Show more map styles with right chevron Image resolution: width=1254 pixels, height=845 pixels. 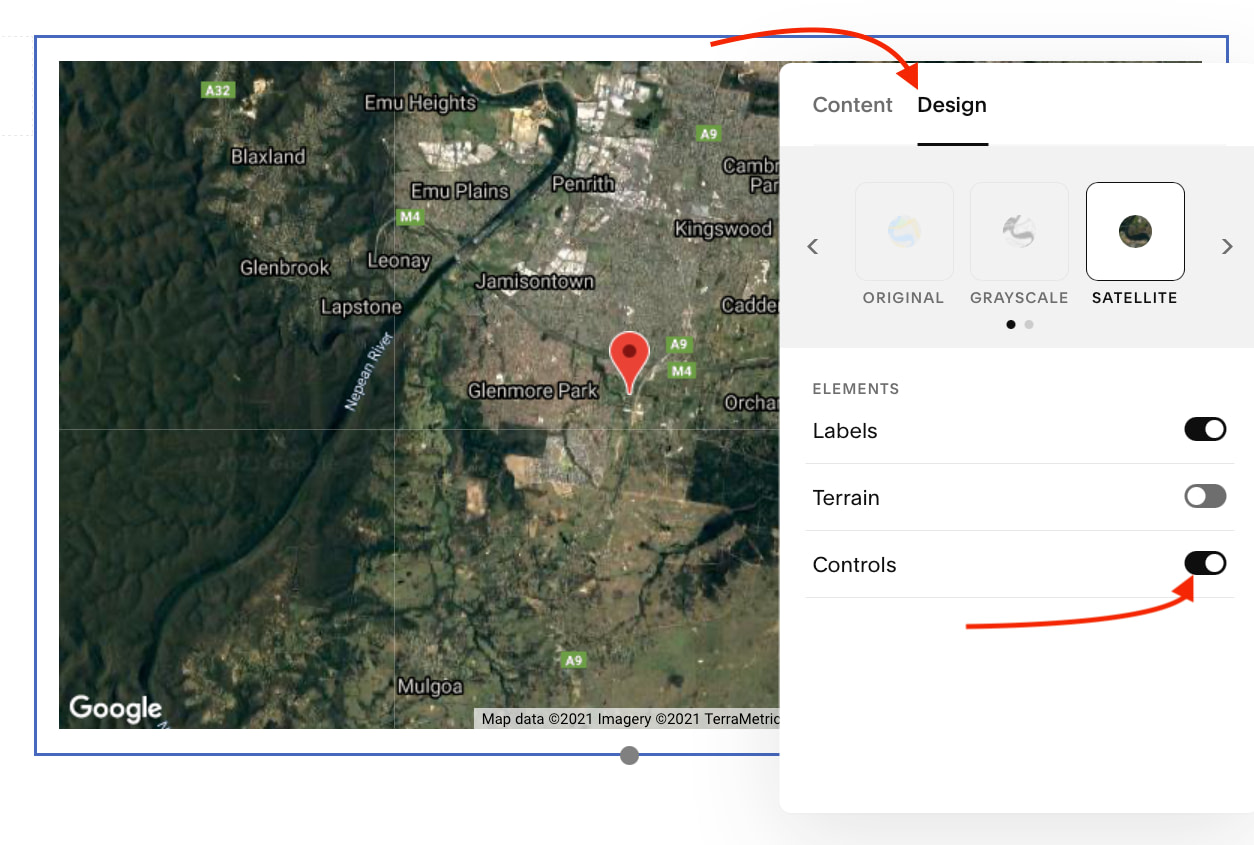(x=1227, y=247)
